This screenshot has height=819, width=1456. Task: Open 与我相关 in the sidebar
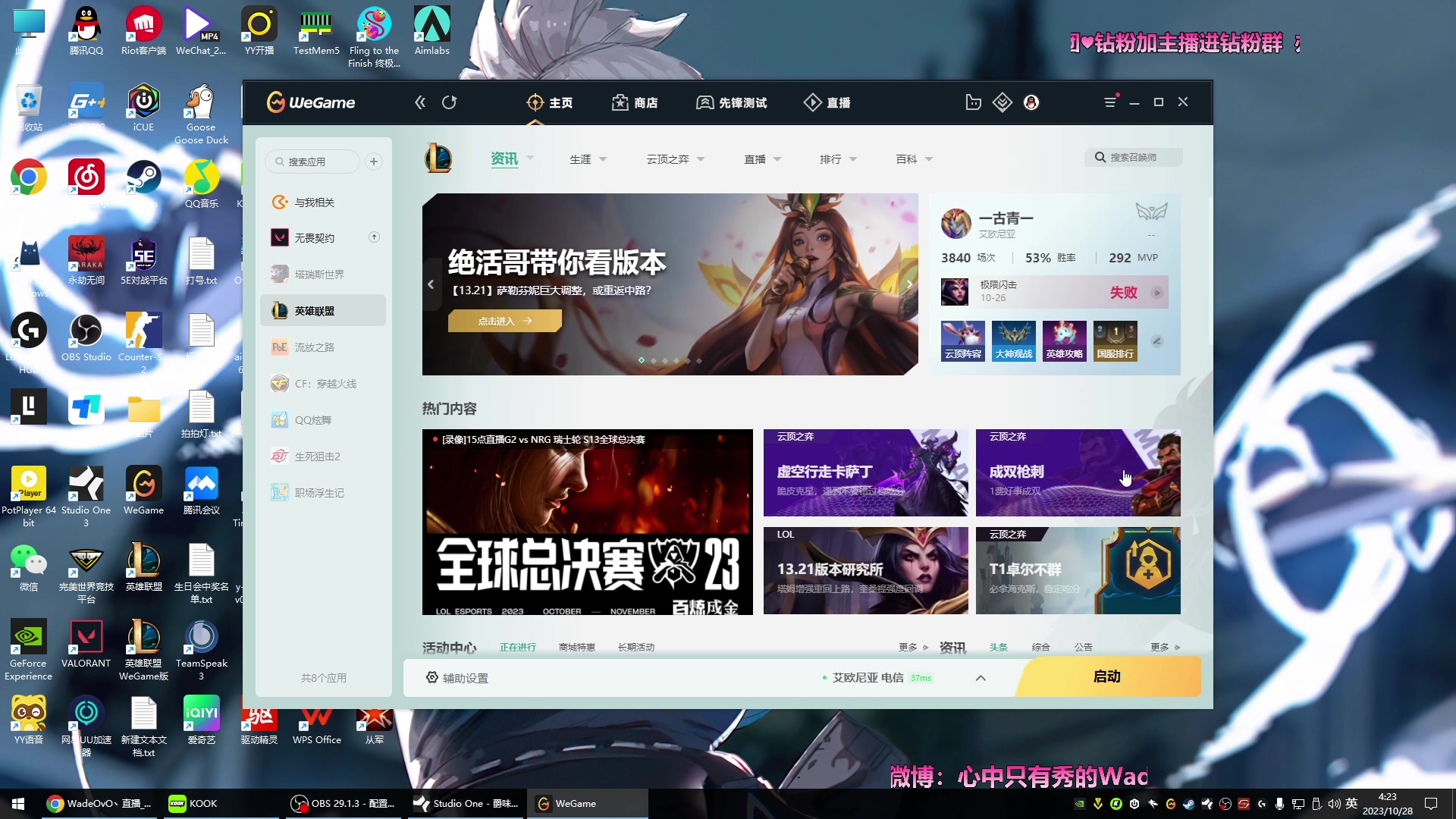[323, 202]
